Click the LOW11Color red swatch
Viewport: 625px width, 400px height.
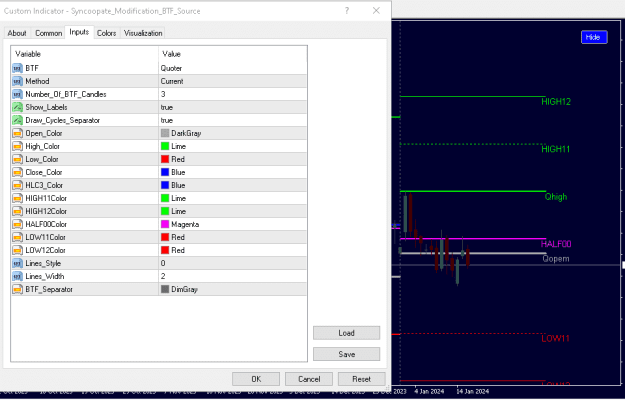coord(165,237)
